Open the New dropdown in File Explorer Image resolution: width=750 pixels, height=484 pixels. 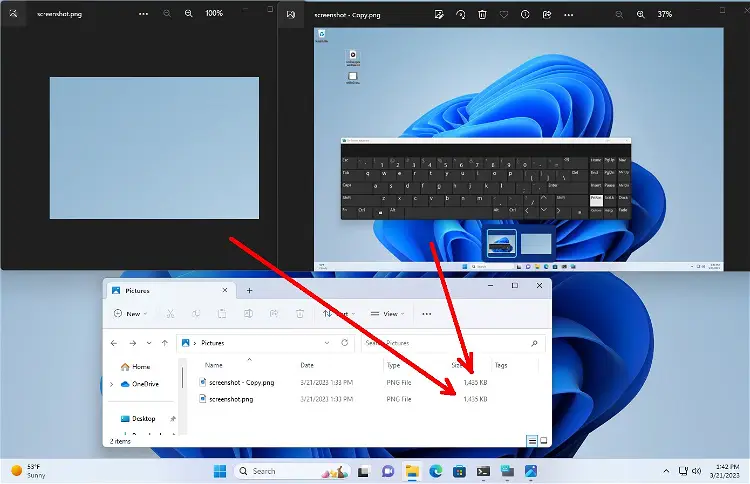click(128, 314)
